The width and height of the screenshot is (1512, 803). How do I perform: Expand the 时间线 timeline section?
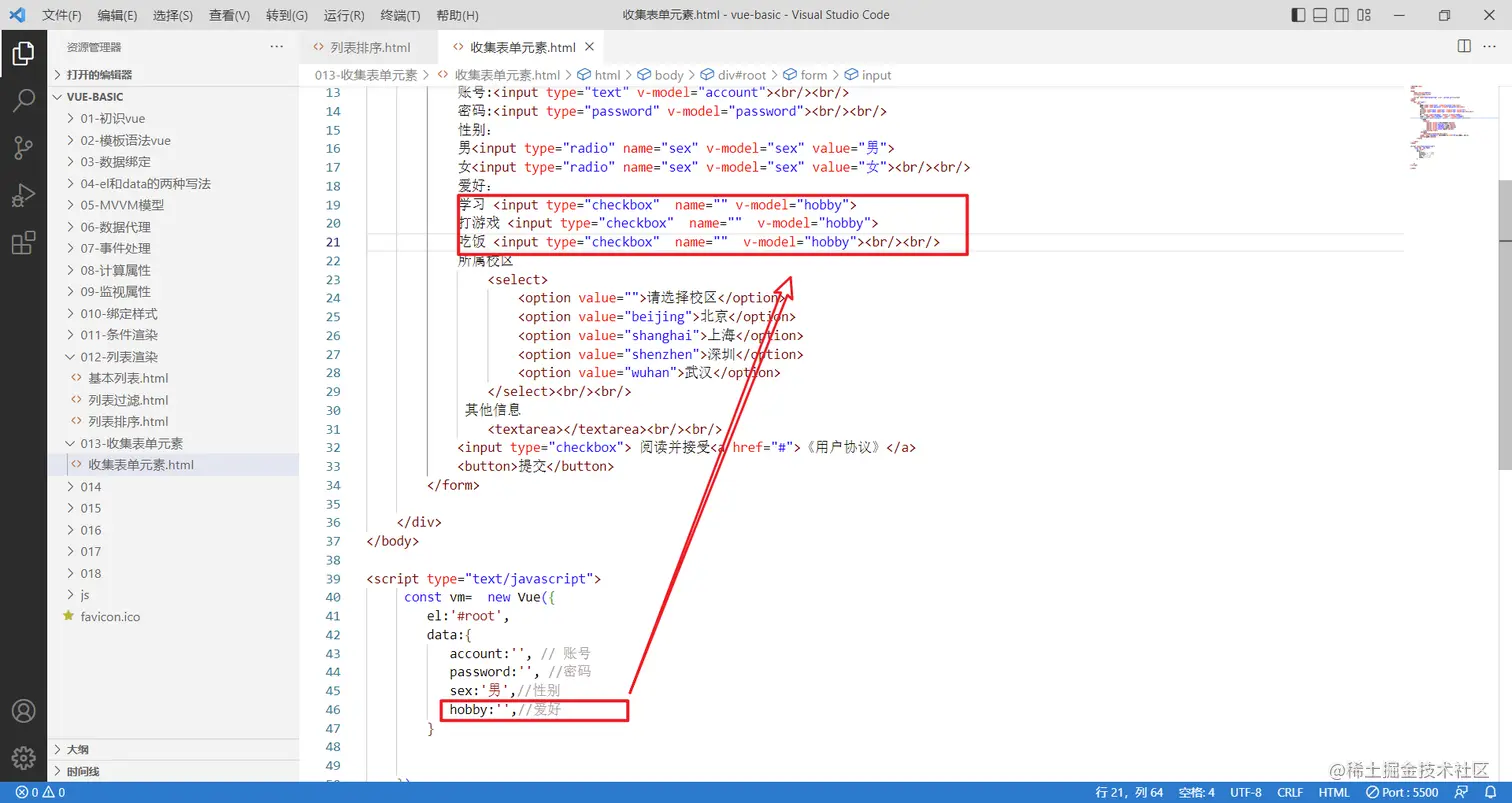click(x=174, y=771)
